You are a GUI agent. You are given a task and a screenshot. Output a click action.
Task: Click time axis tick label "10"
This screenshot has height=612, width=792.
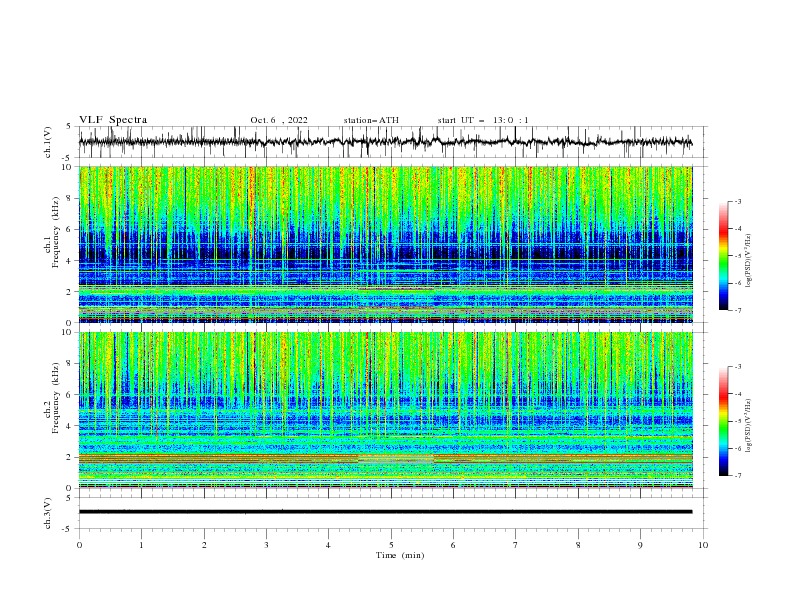pyautogui.click(x=703, y=545)
